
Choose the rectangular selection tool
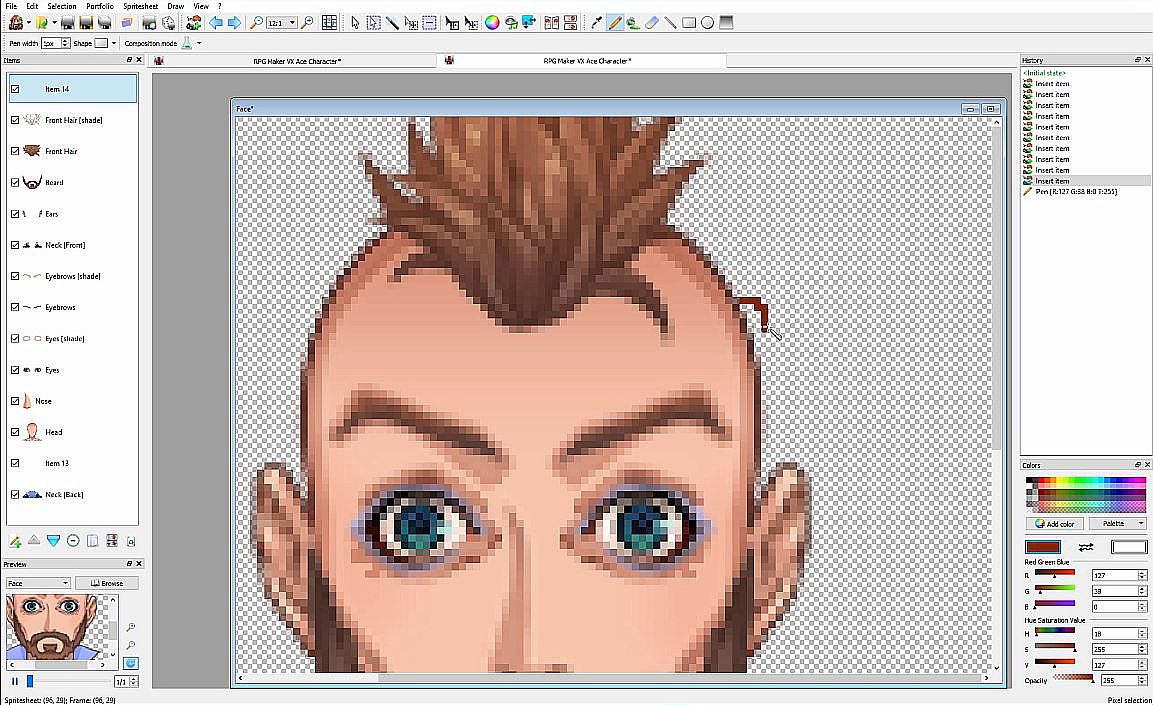pos(374,23)
